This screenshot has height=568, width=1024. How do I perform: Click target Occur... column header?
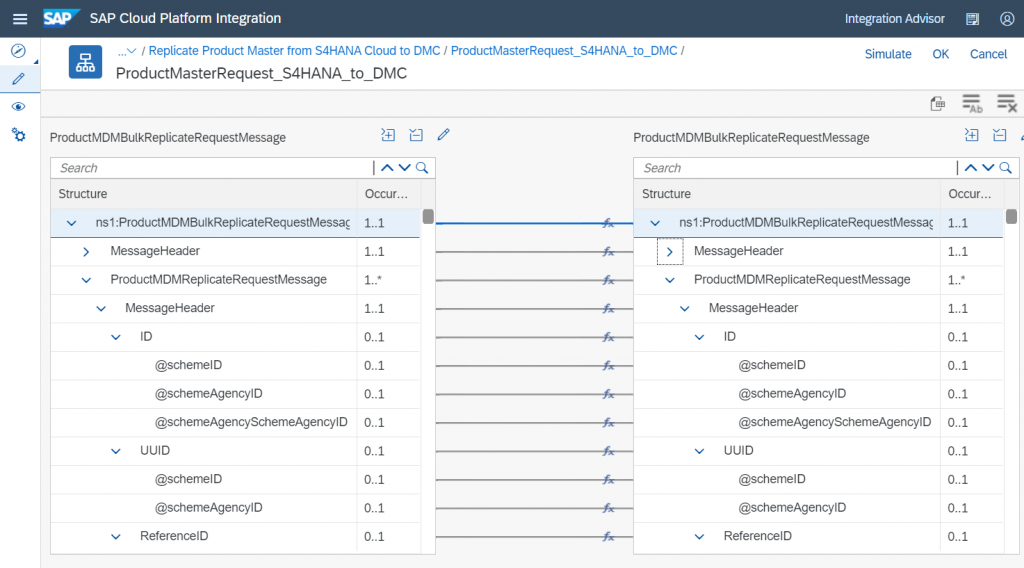(x=970, y=194)
